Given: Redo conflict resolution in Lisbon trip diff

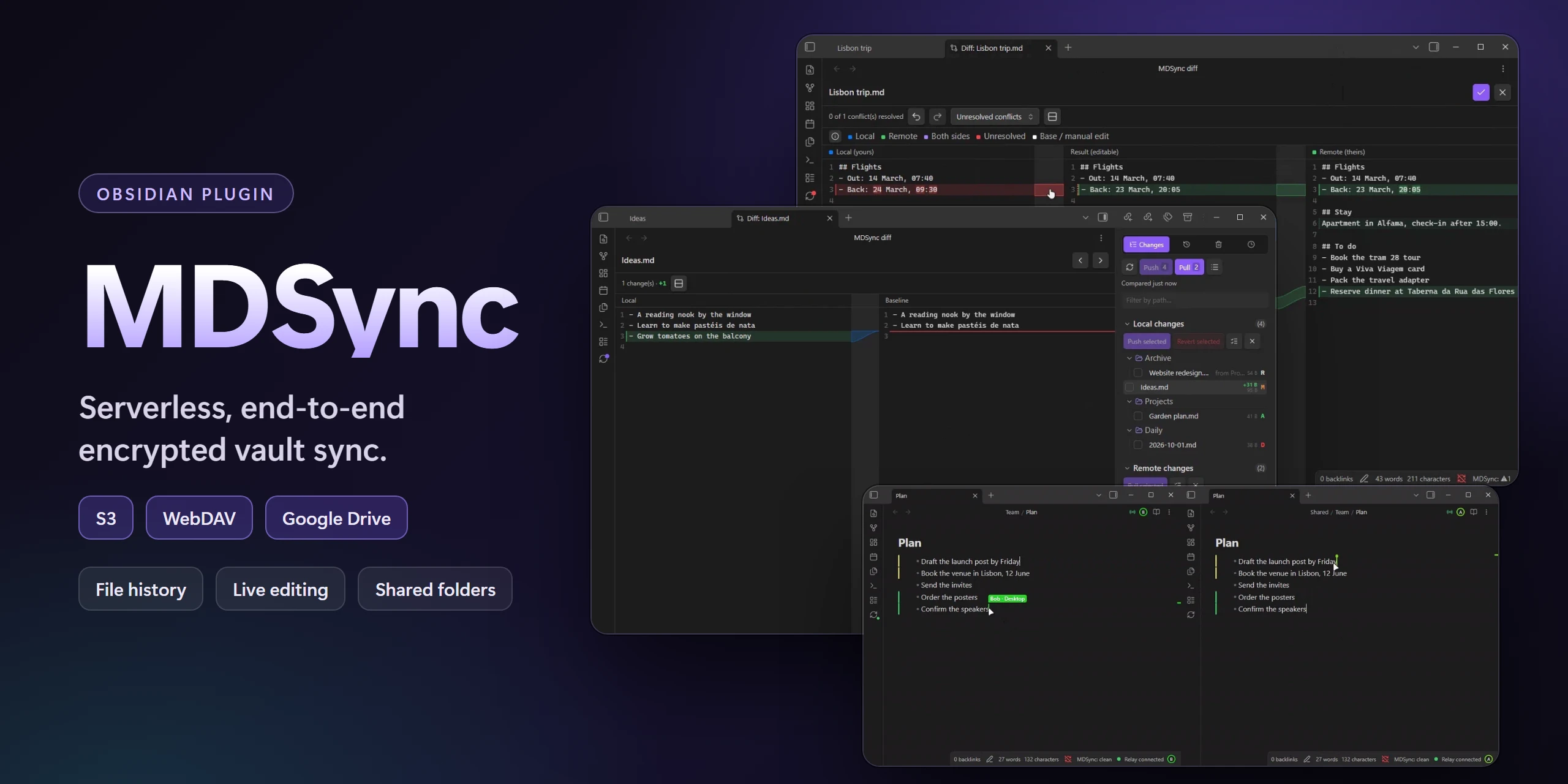Looking at the screenshot, I should [x=937, y=116].
